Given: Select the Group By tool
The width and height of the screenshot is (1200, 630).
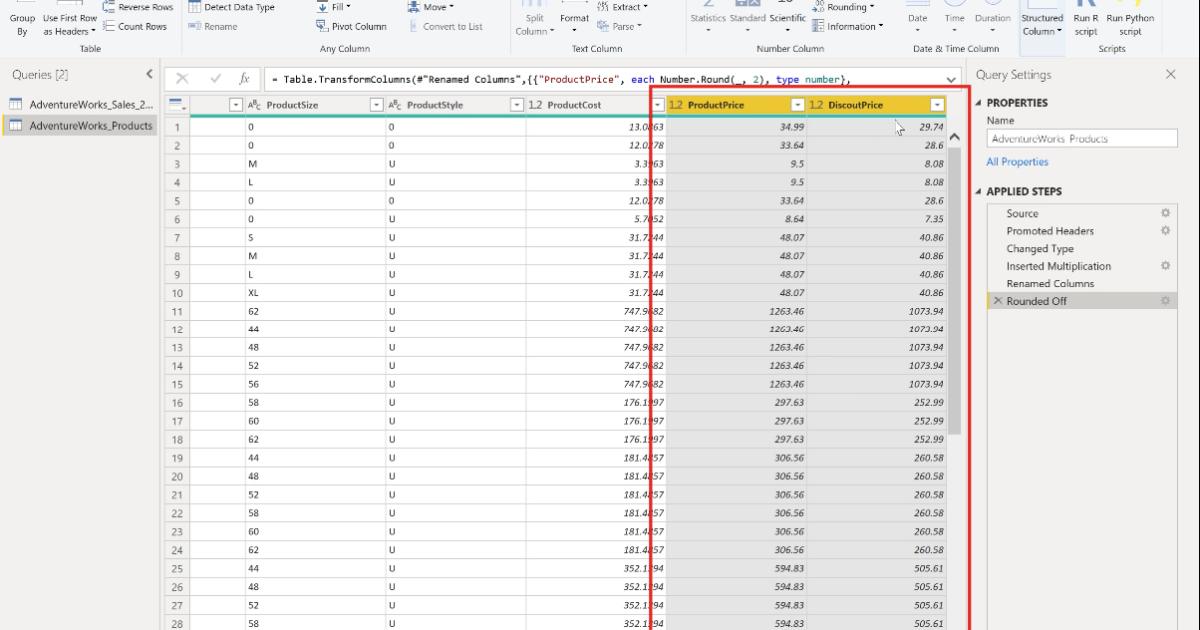Looking at the screenshot, I should coord(21,17).
